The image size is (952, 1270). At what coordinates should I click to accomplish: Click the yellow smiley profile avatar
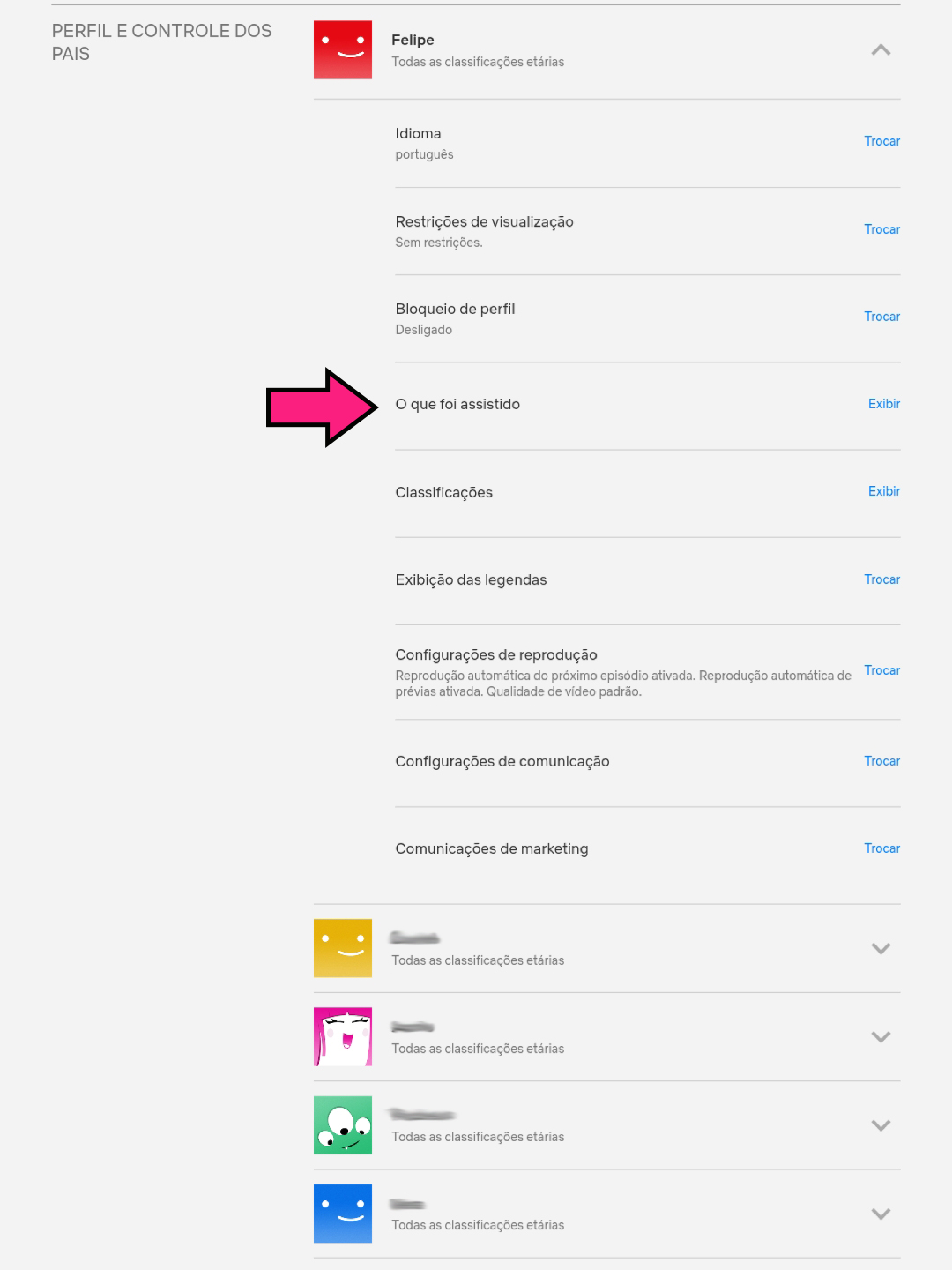(342, 948)
